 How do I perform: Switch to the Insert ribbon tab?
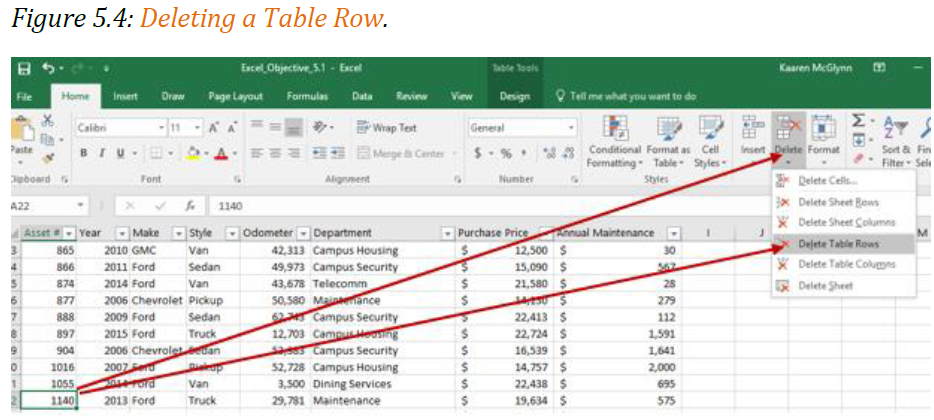(125, 96)
